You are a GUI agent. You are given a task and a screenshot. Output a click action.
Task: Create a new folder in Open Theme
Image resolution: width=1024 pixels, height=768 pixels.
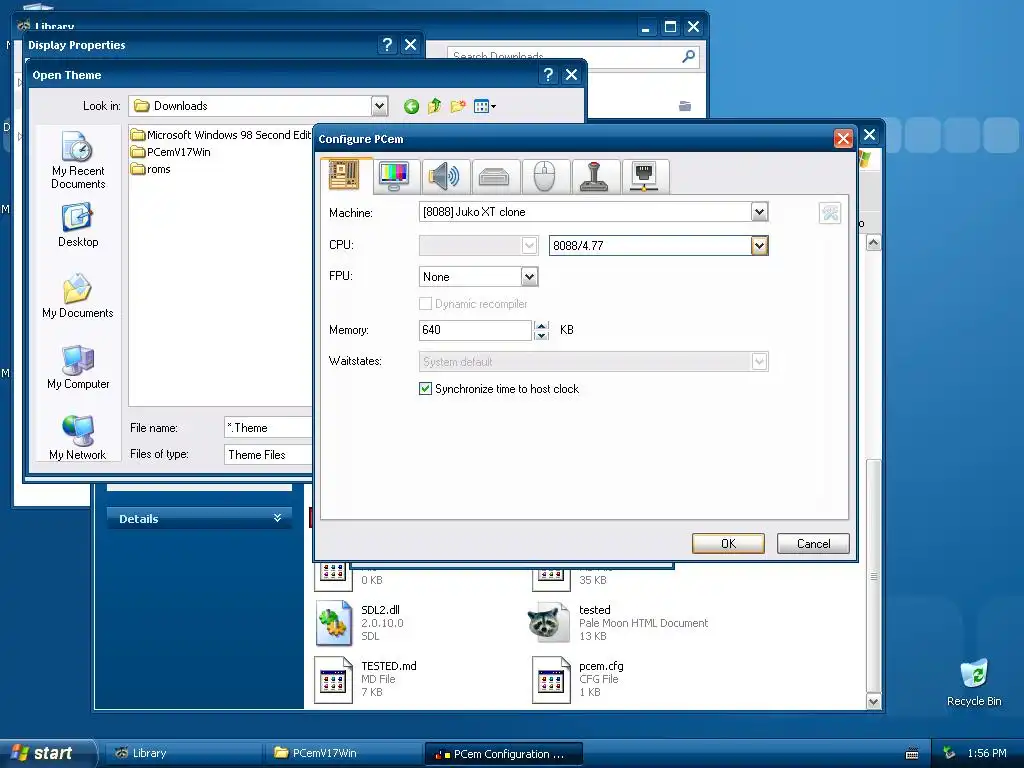point(458,106)
